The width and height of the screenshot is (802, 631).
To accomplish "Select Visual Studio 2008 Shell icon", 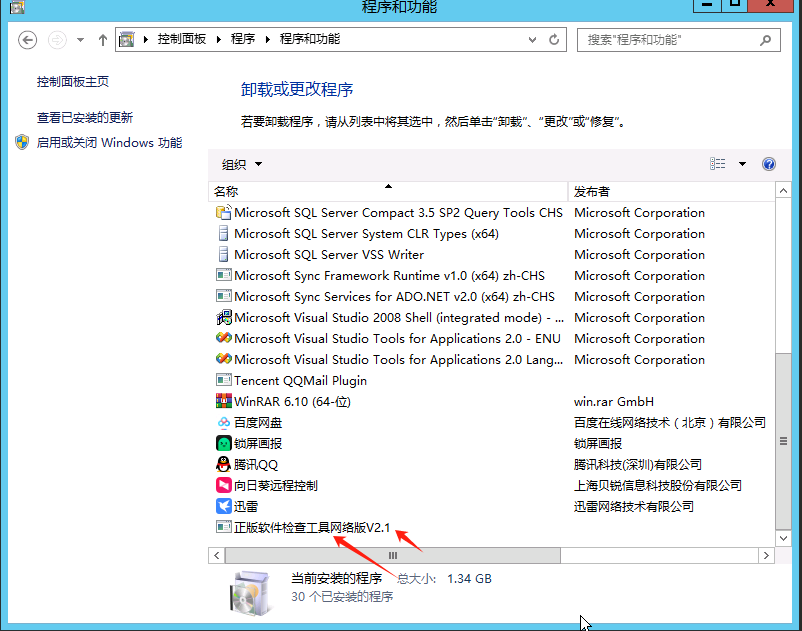I will (x=224, y=318).
